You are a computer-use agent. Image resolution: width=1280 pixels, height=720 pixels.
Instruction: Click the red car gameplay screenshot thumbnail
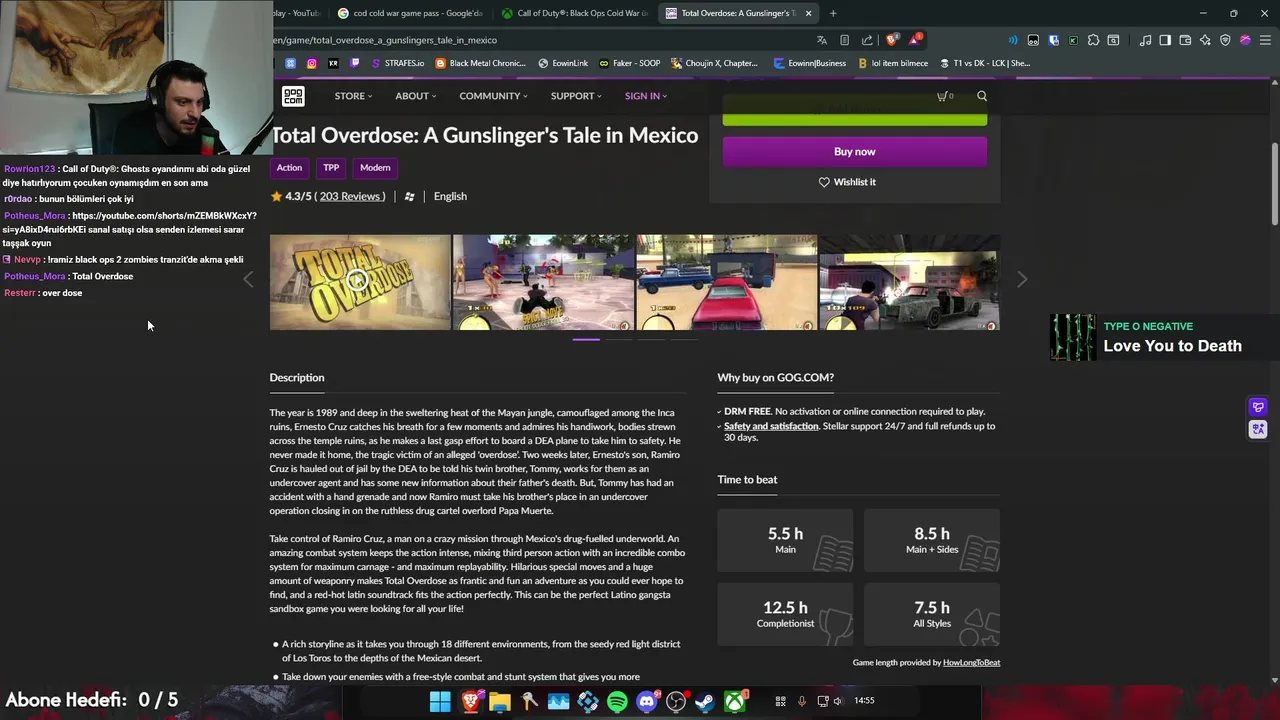coord(727,282)
